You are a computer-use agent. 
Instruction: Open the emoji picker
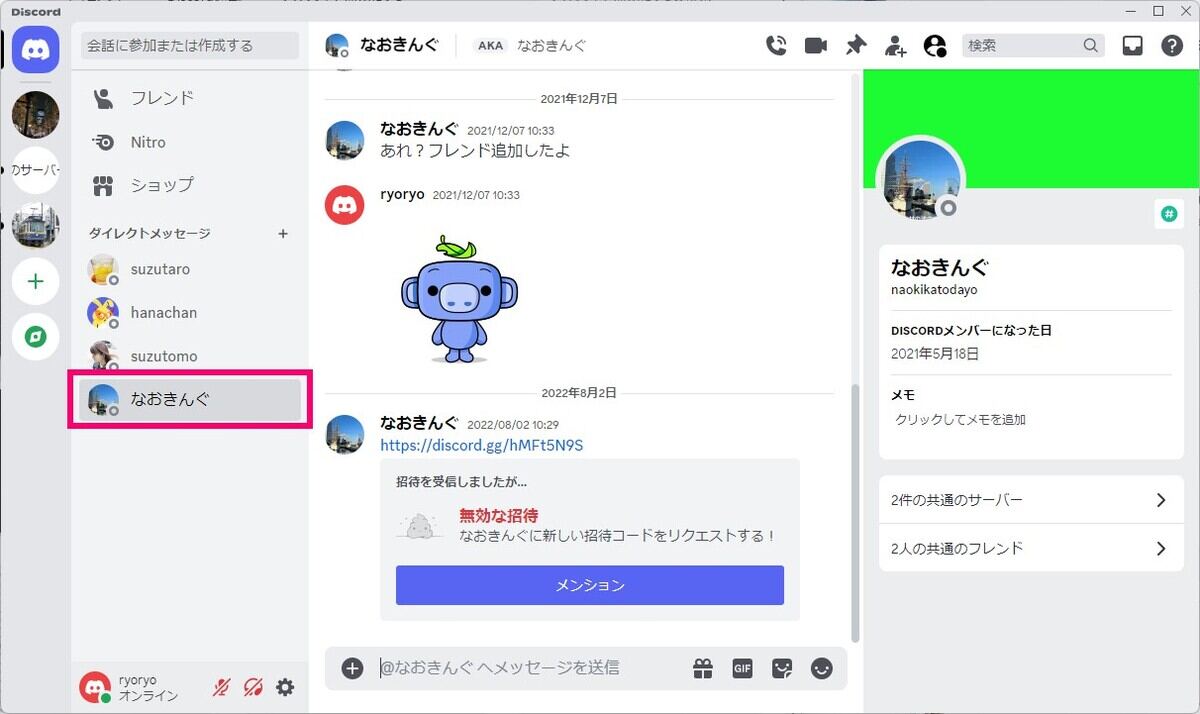pyautogui.click(x=822, y=668)
